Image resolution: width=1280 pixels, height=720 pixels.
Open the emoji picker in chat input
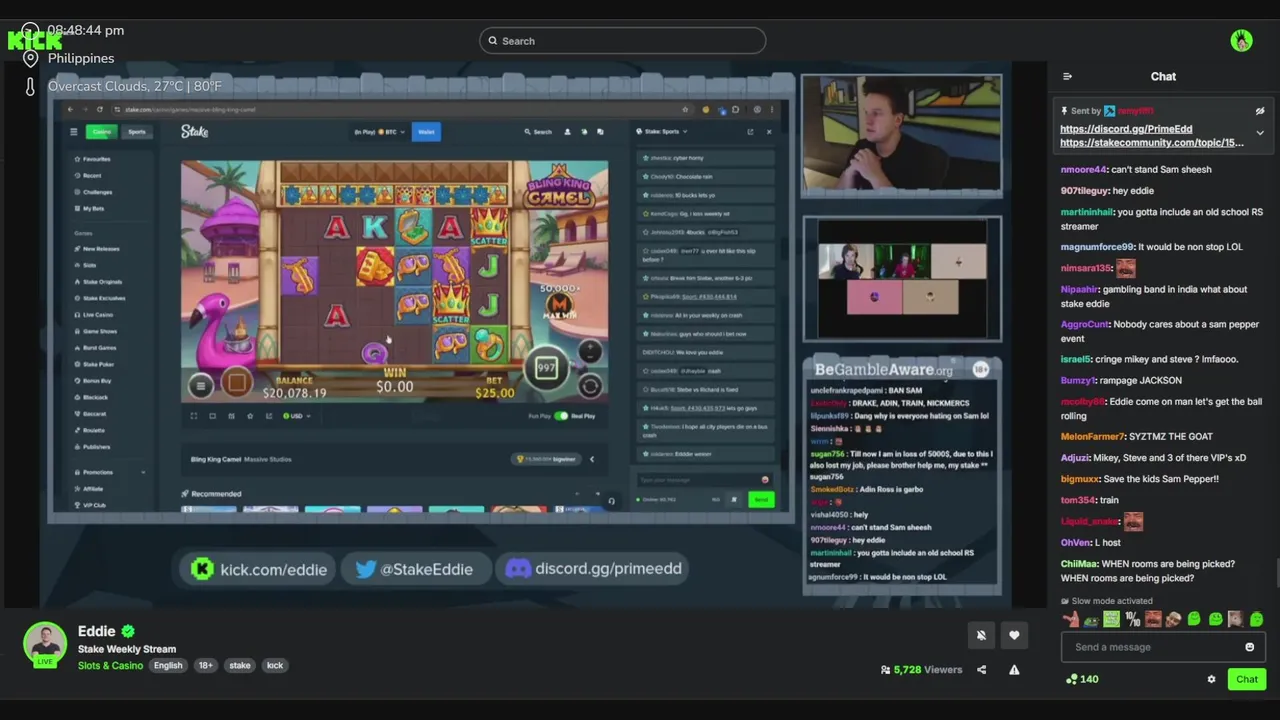(x=1249, y=647)
